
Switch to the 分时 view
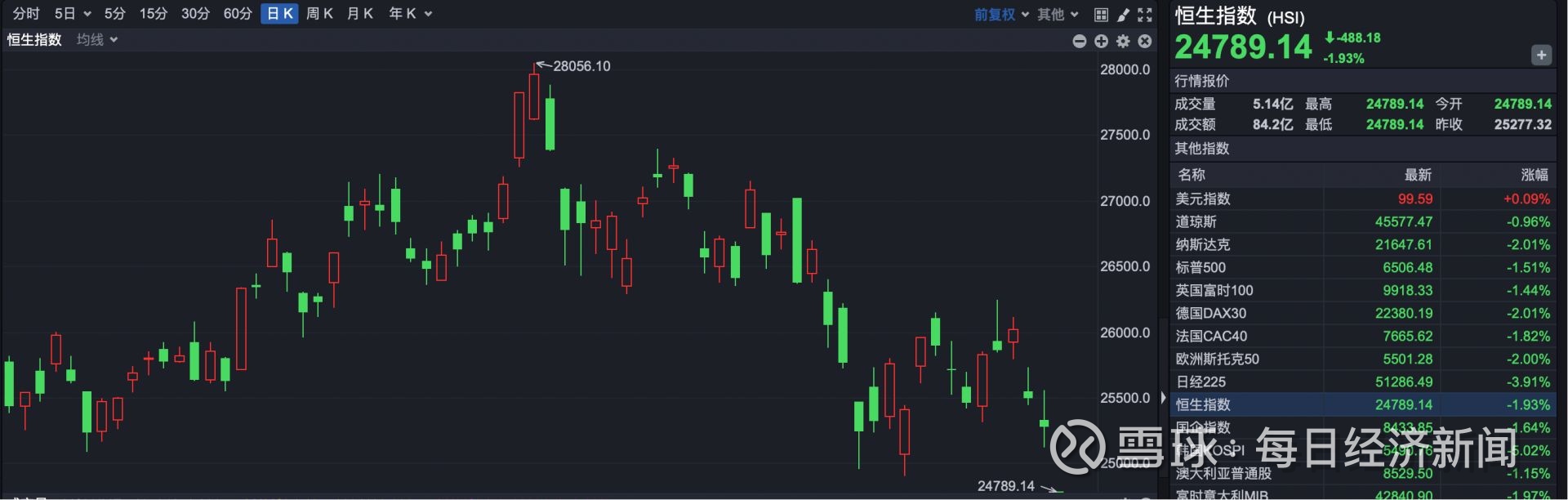pos(26,14)
